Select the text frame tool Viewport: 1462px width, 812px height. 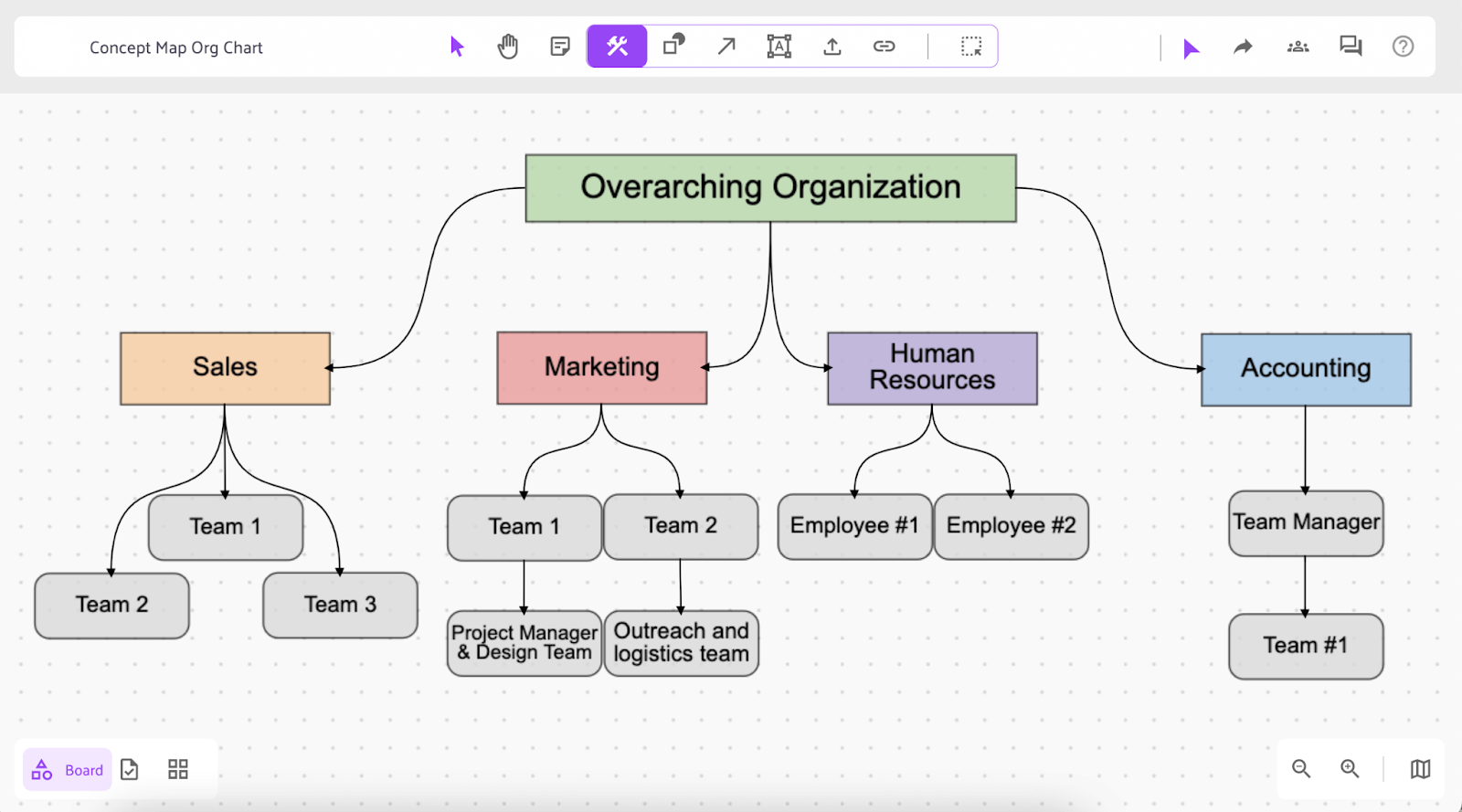coord(779,46)
